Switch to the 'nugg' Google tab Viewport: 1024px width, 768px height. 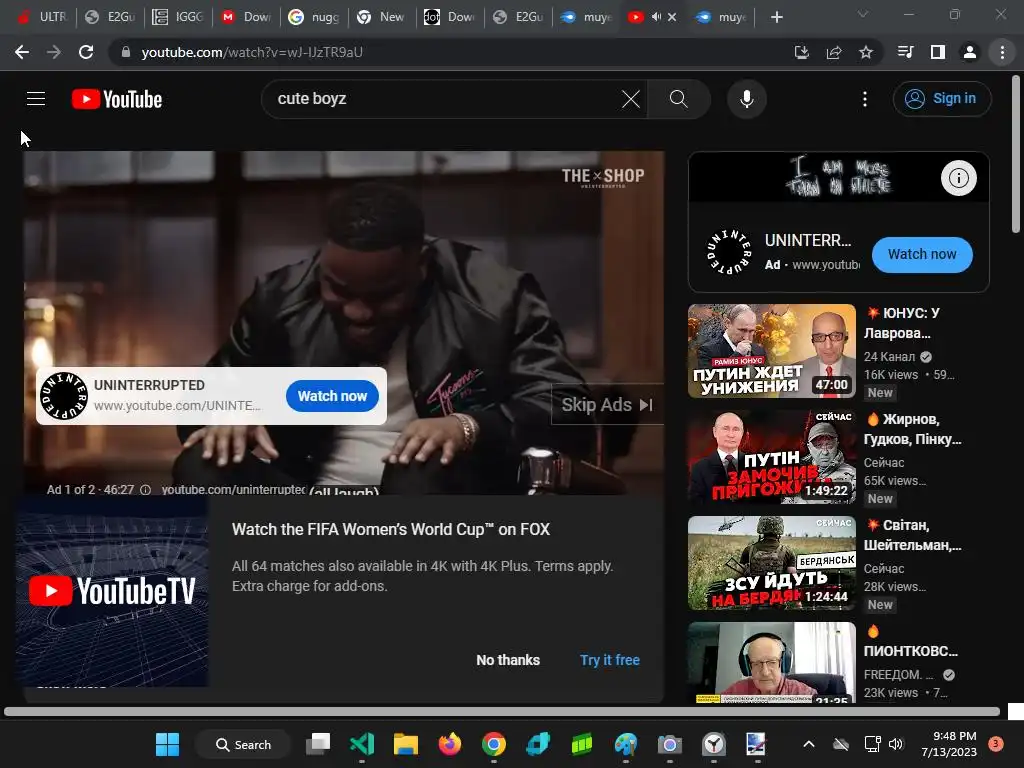(313, 17)
